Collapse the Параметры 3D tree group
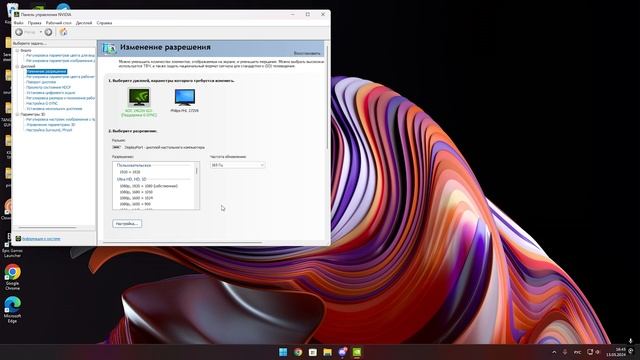 pos(17,114)
